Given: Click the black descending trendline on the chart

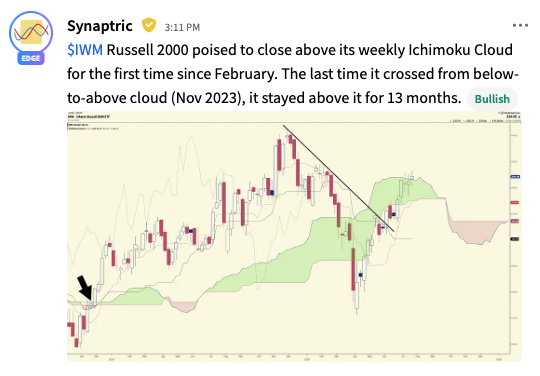Looking at the screenshot, I should click(x=339, y=178).
